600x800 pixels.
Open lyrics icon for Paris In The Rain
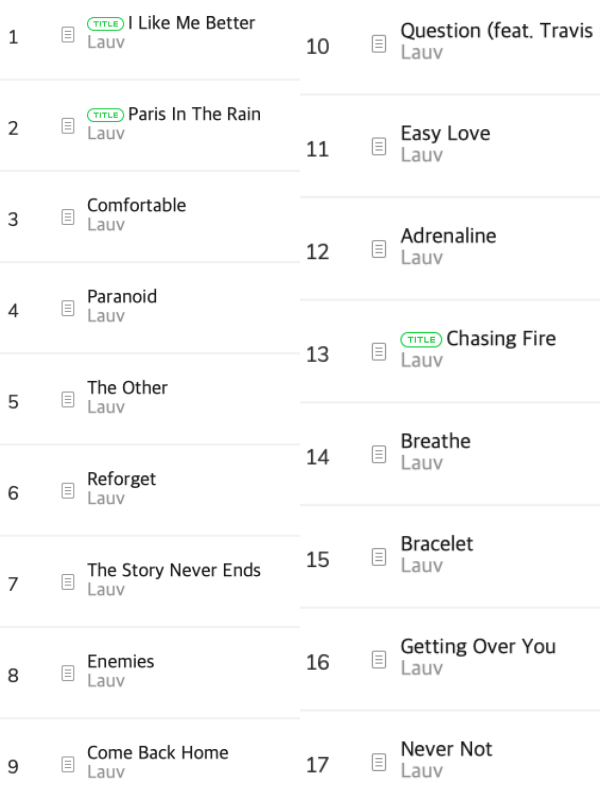click(68, 126)
